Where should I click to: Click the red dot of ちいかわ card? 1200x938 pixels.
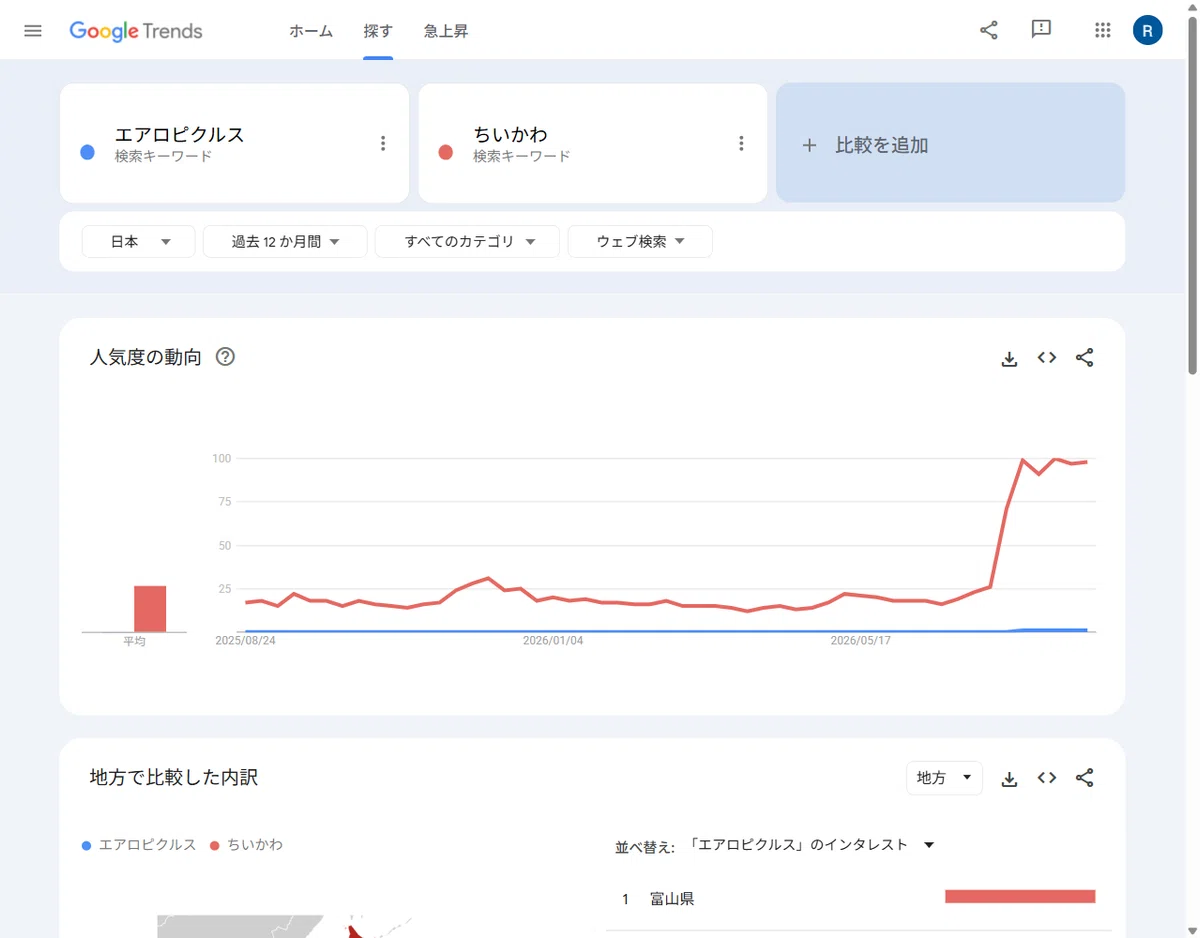point(446,152)
